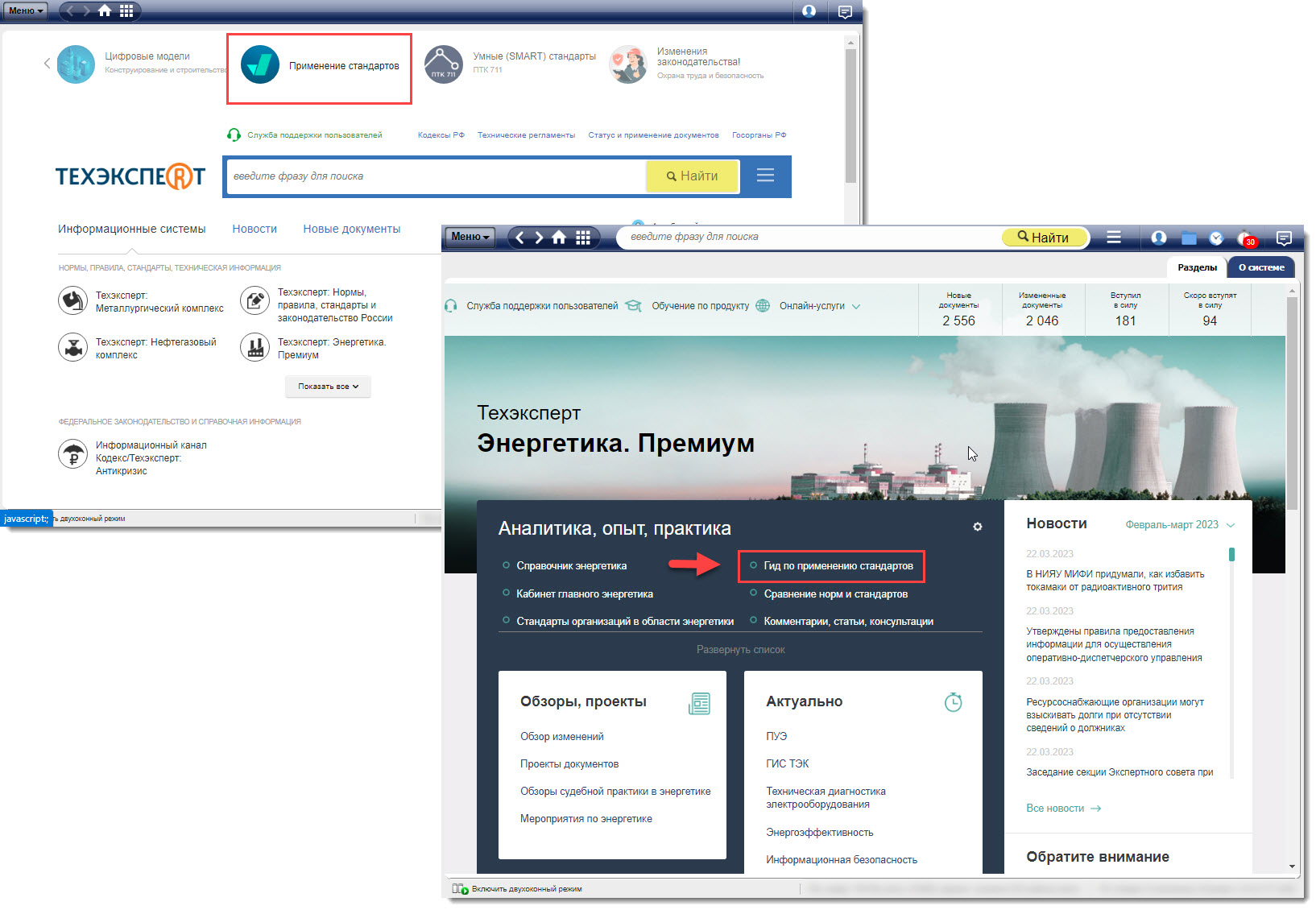Open Сравнение норм и стандартов link
Screen dimensions: 1316x910
[835, 594]
